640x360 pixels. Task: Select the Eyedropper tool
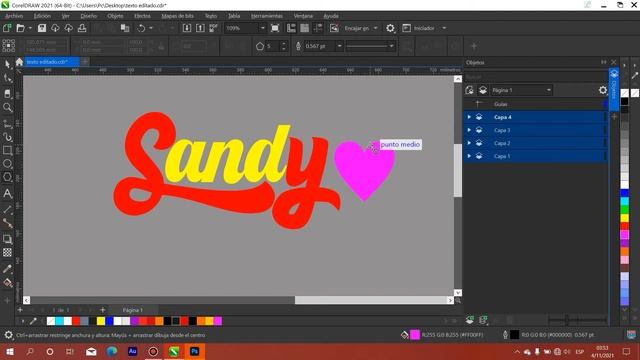(7, 269)
